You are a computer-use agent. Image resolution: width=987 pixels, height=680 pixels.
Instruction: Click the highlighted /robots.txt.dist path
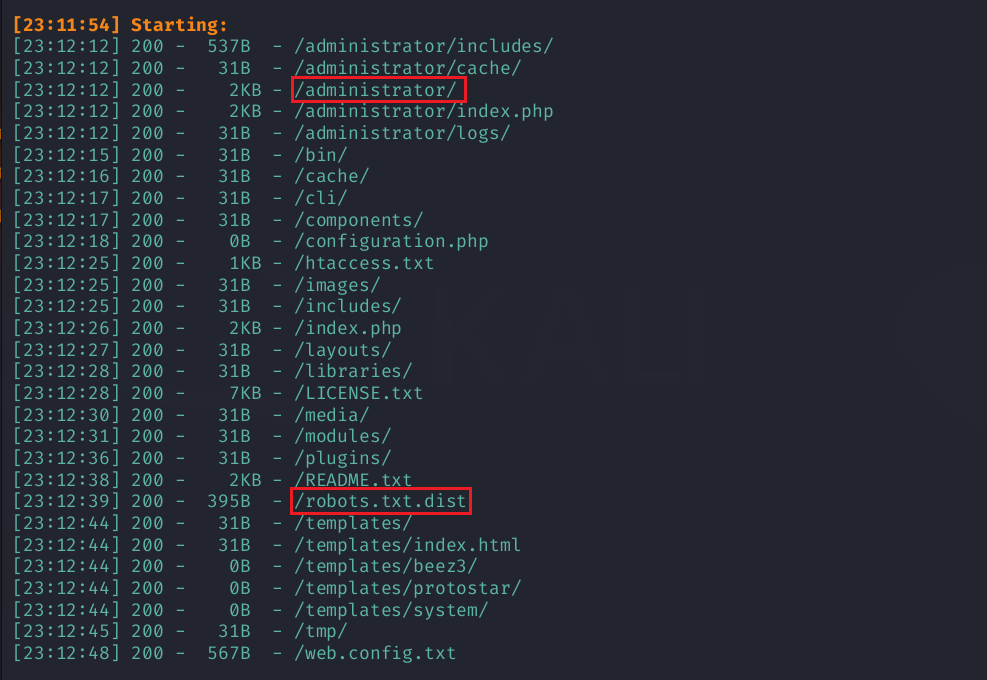click(x=380, y=501)
